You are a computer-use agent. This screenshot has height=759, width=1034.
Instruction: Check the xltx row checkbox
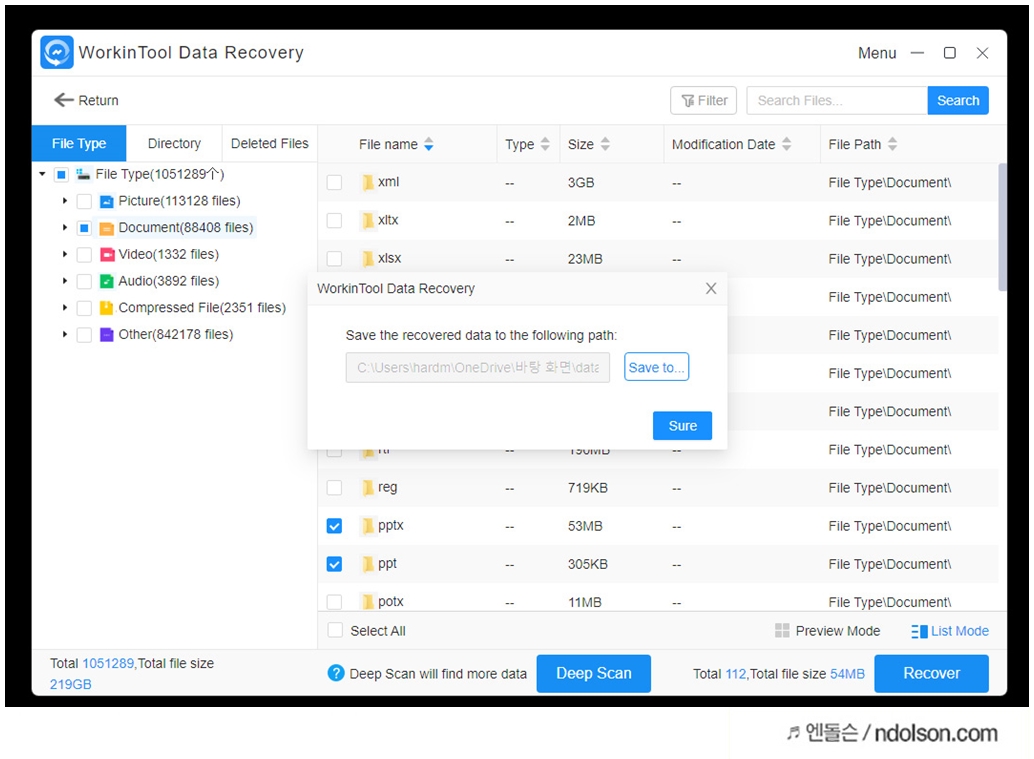[x=334, y=220]
